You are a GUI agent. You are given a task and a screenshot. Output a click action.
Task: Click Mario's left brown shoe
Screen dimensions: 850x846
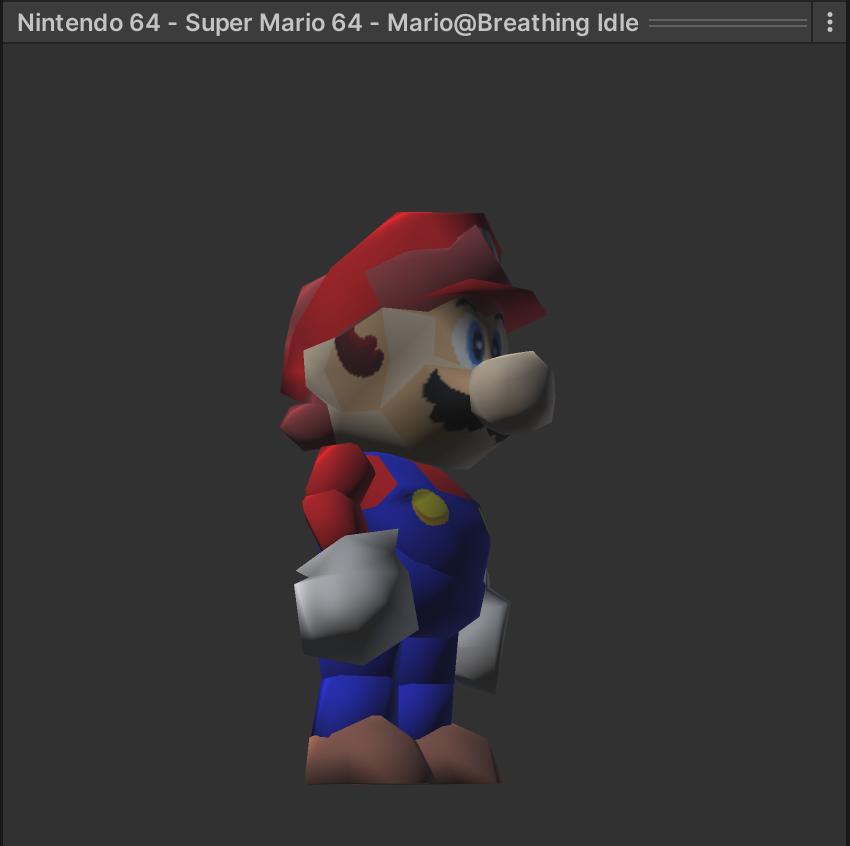(x=360, y=755)
